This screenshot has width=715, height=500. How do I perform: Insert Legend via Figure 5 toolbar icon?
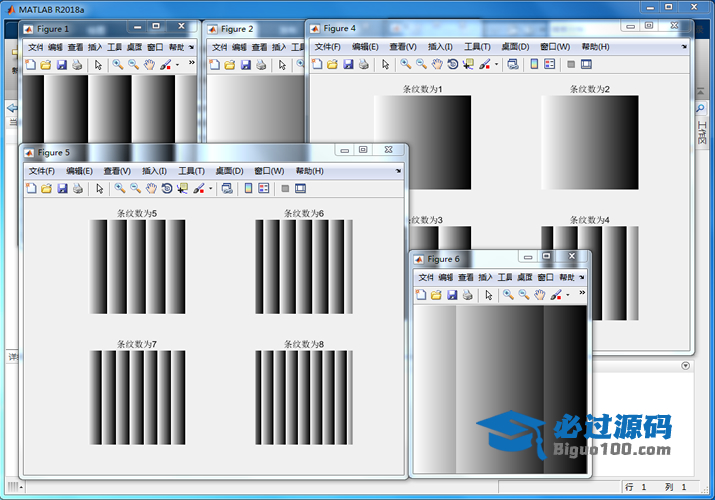pos(264,188)
